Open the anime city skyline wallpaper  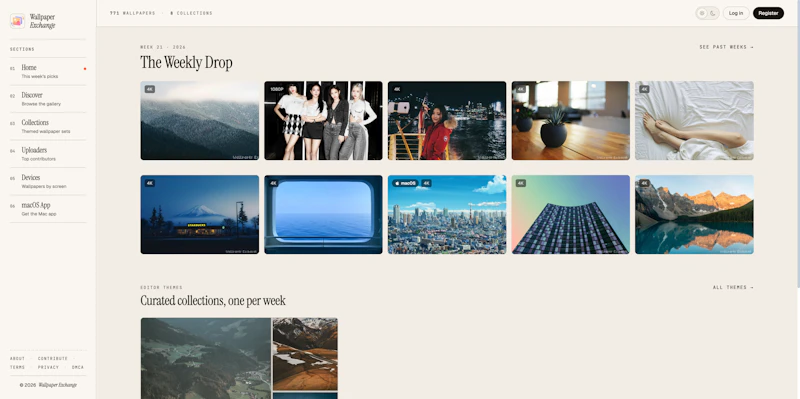pos(447,214)
